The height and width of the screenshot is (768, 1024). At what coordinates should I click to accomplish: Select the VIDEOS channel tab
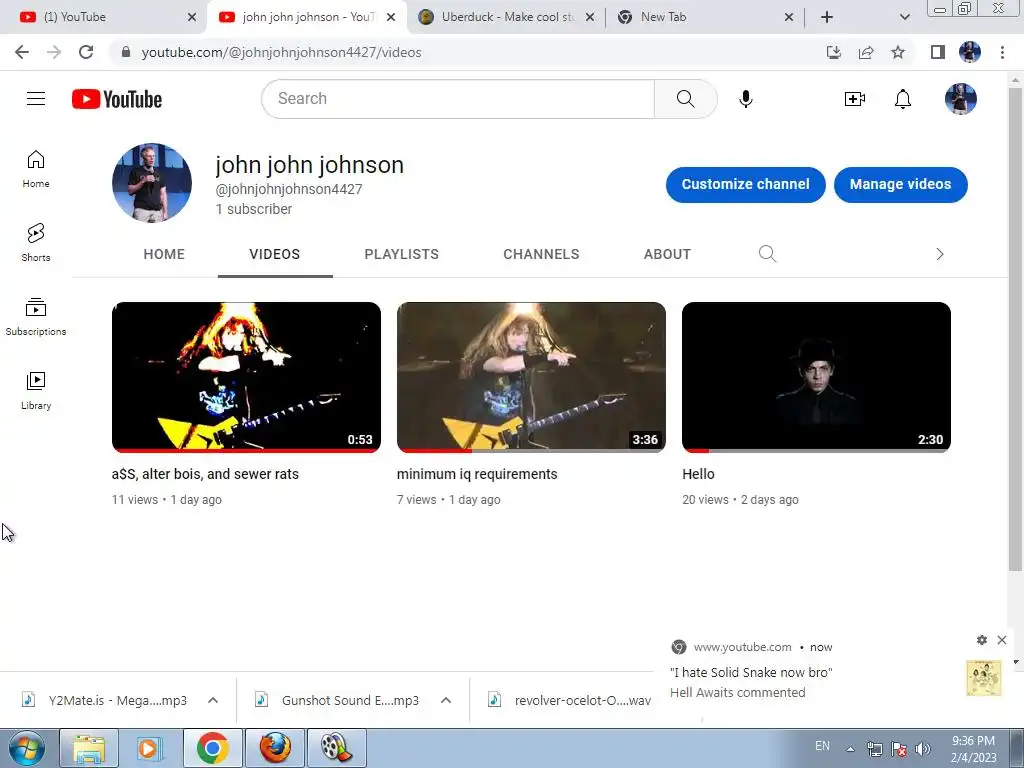pyautogui.click(x=274, y=254)
